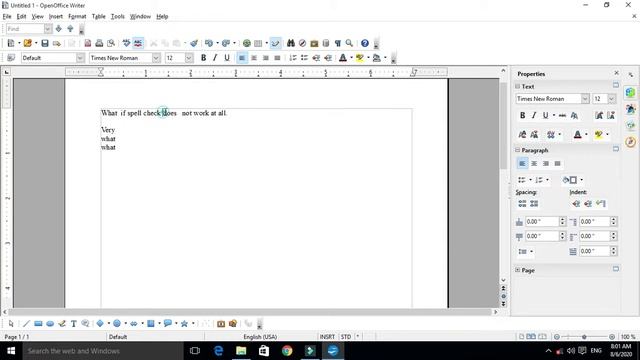Increase Before Text Indent stepper up arrow
Viewport: 640px width, 360px height.
point(613,219)
